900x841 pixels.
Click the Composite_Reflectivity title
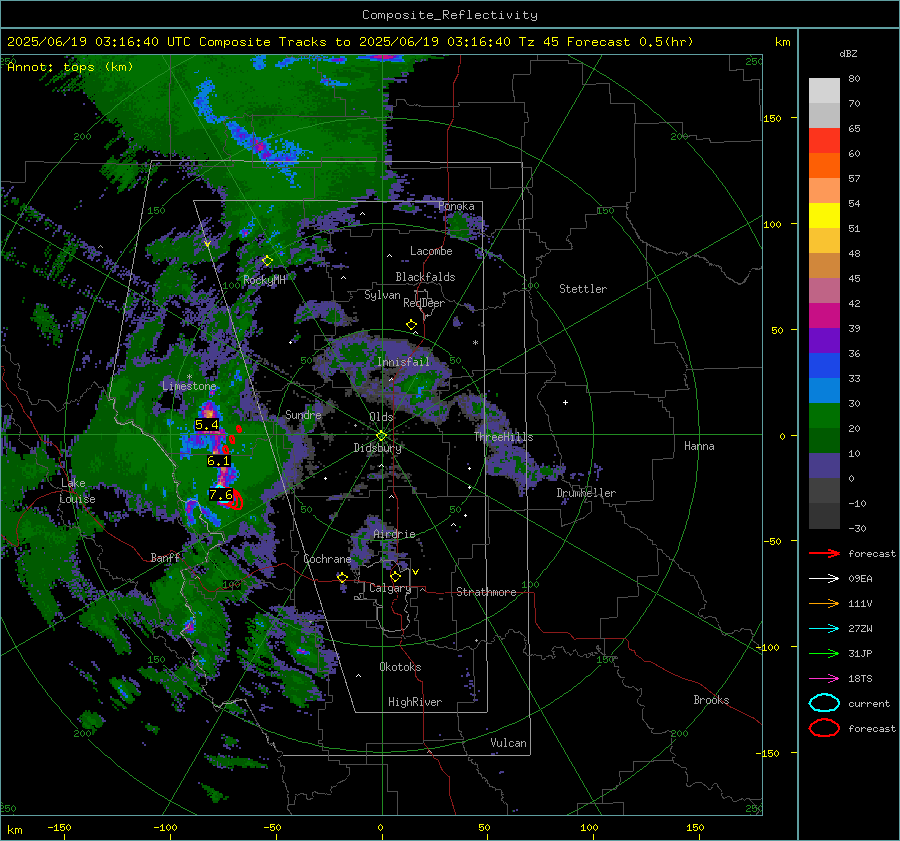point(450,15)
